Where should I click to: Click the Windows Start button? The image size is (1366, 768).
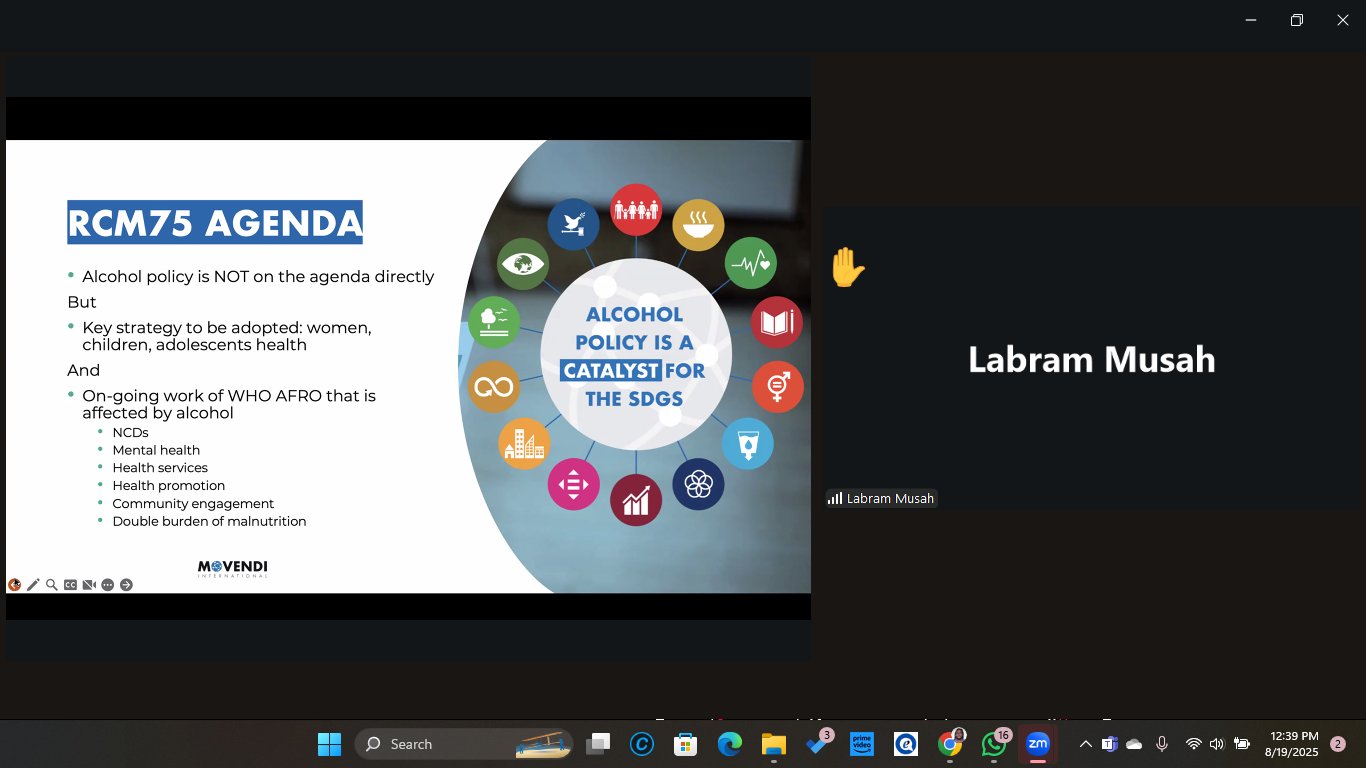(329, 744)
